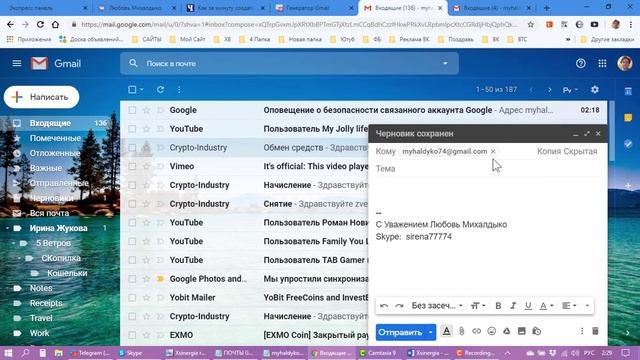Open Send button options arrow

point(431,332)
